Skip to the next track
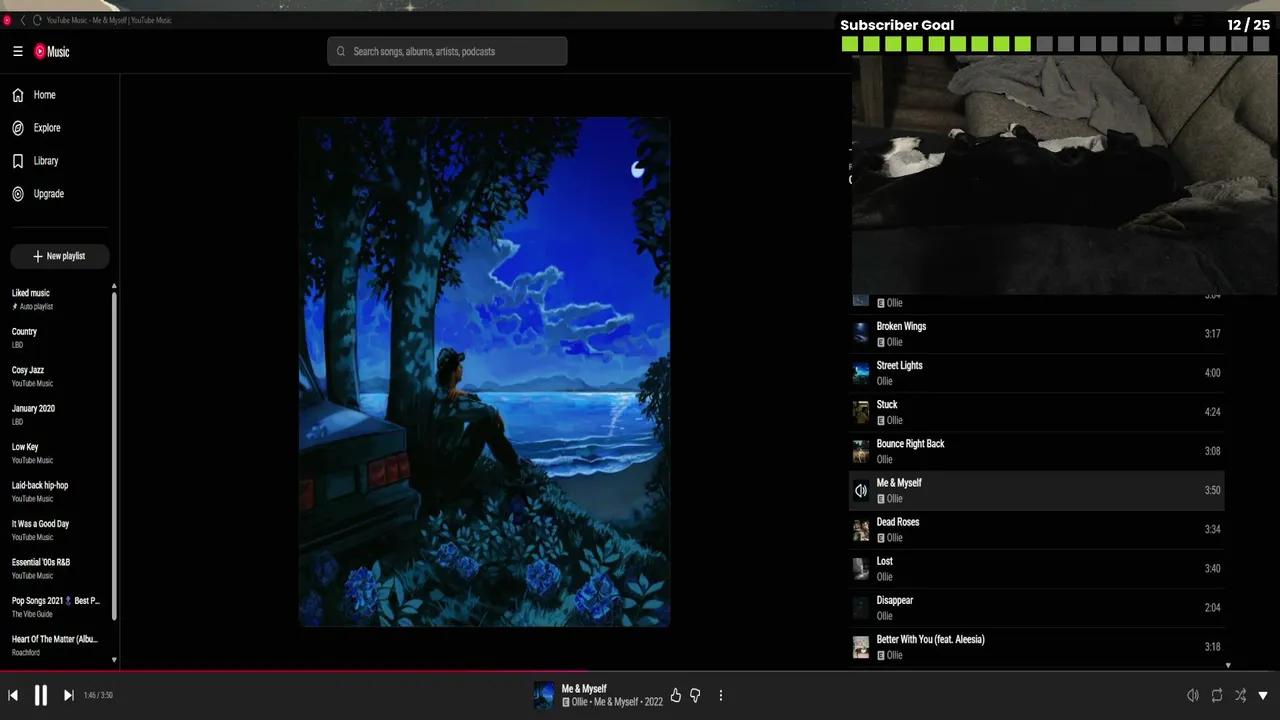This screenshot has width=1280, height=720. click(x=68, y=695)
